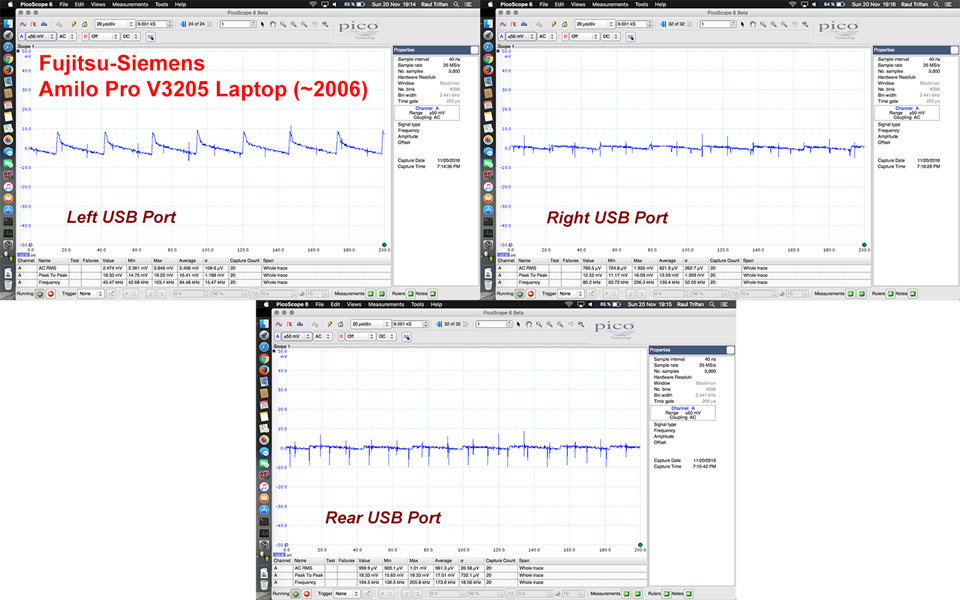Open Channel B DC coupling dropdown, Right USB window

[611, 37]
